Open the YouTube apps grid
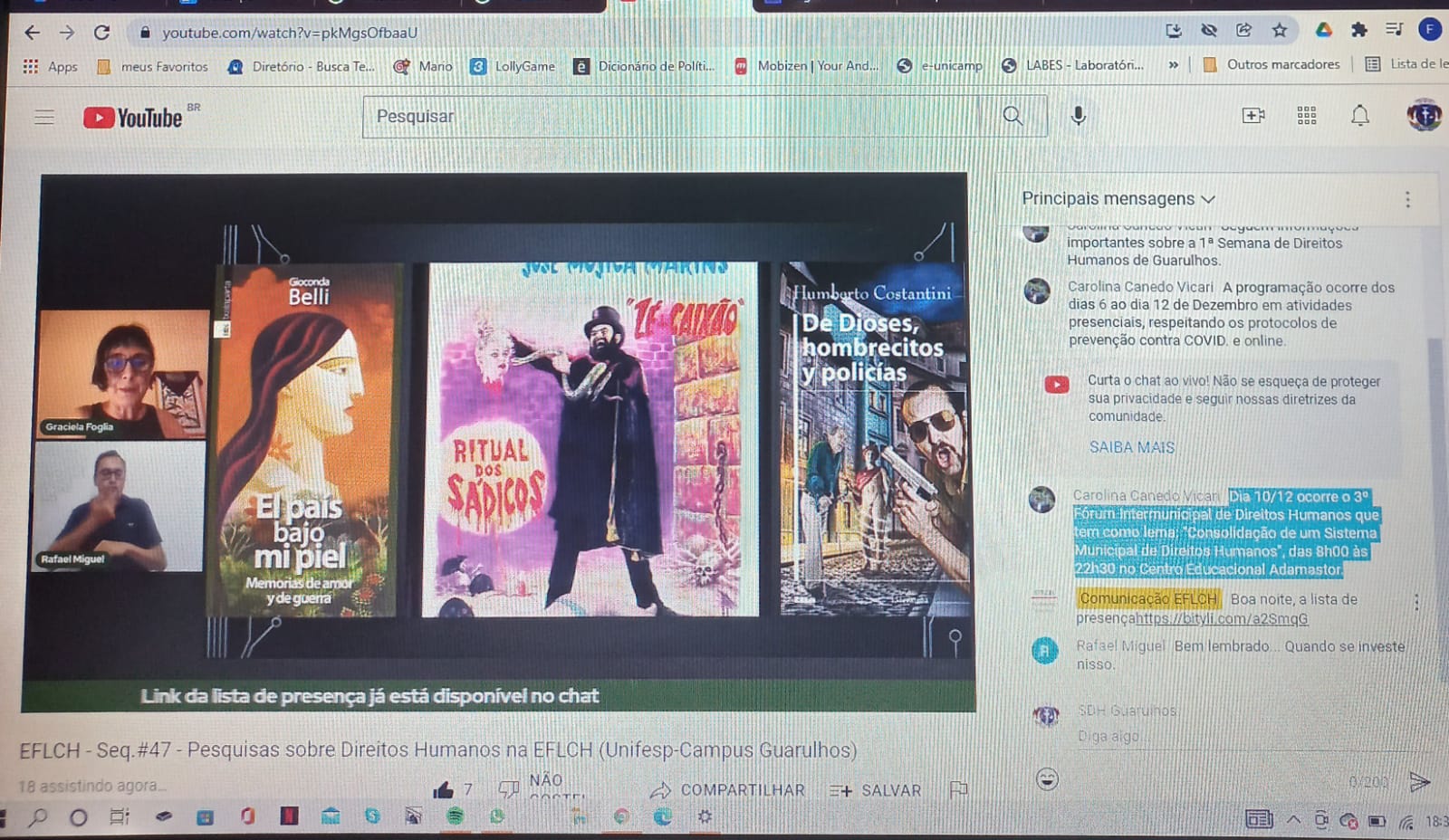Viewport: 1449px width, 840px height. pos(1306,115)
